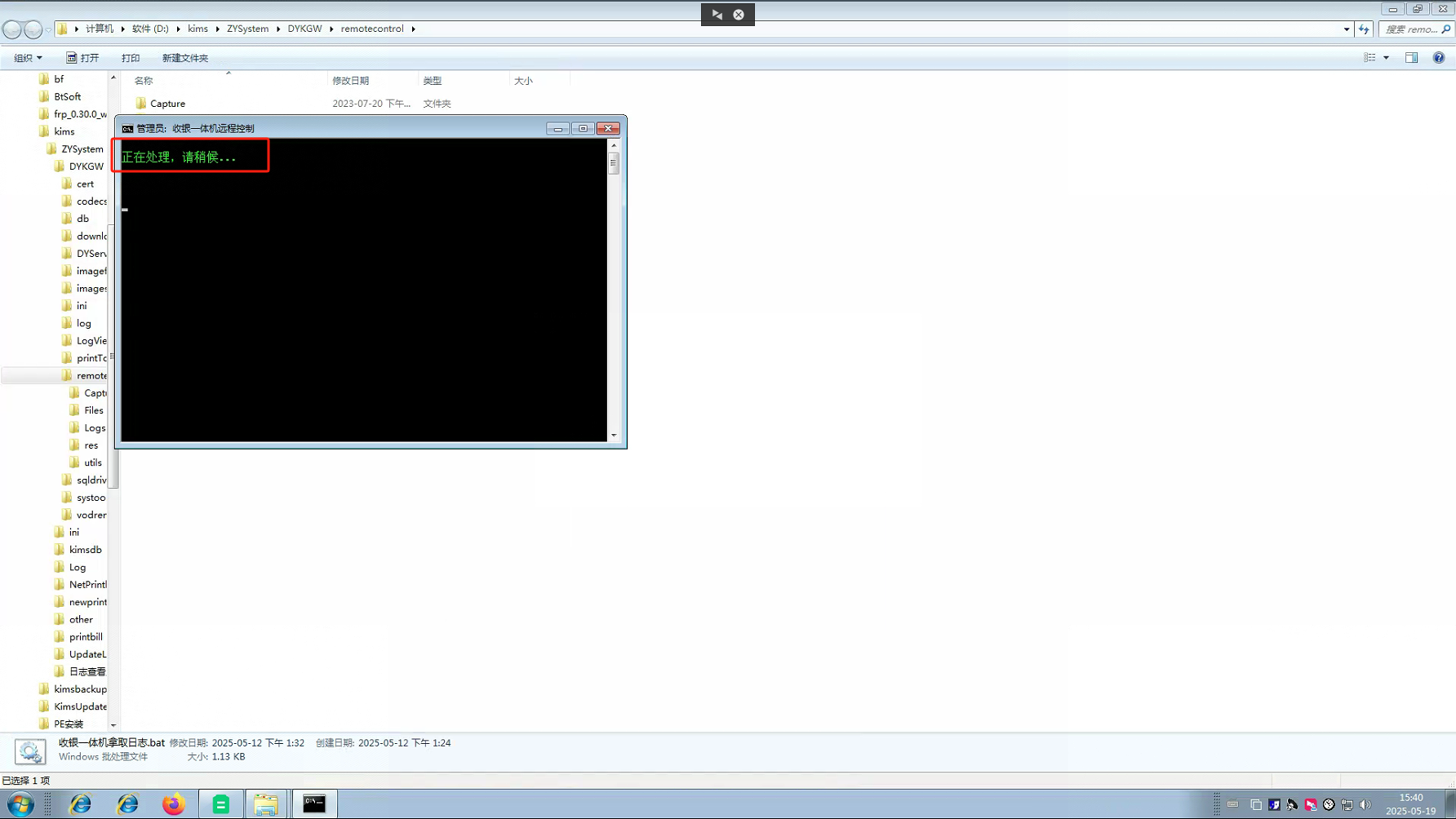Switch to File Explorer taskbar button
1456x819 pixels.
(x=266, y=804)
